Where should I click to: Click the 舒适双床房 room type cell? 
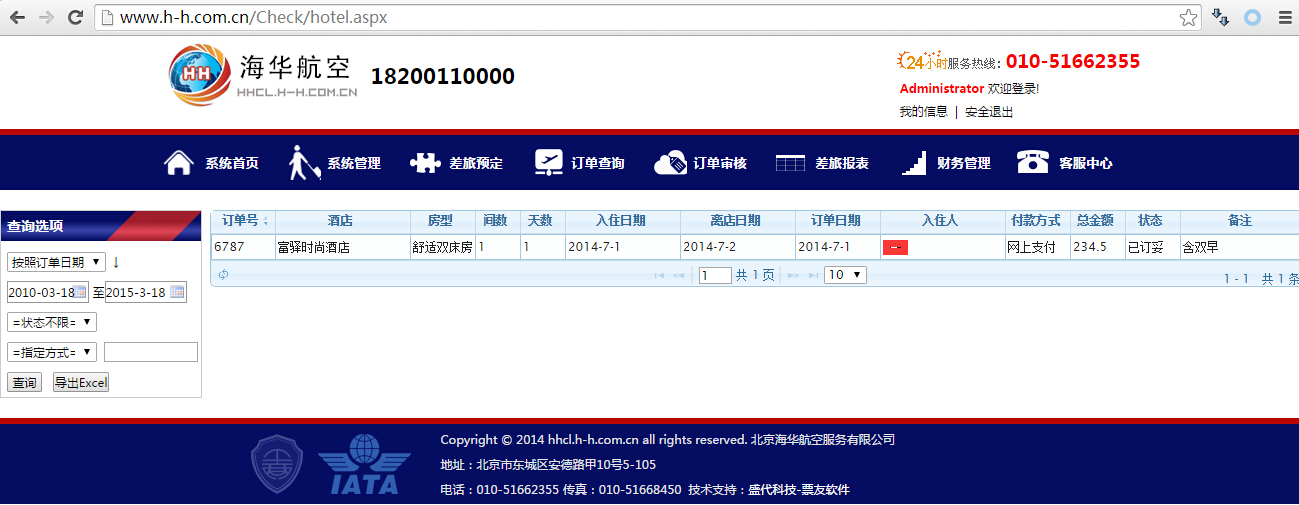pyautogui.click(x=442, y=247)
